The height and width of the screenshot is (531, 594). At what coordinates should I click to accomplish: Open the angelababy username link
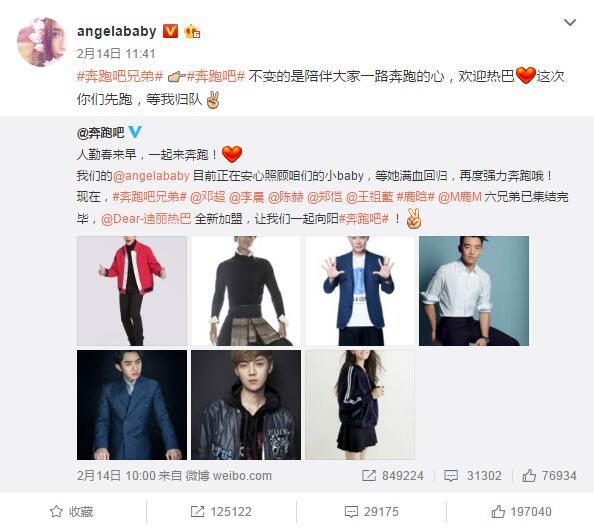point(117,31)
